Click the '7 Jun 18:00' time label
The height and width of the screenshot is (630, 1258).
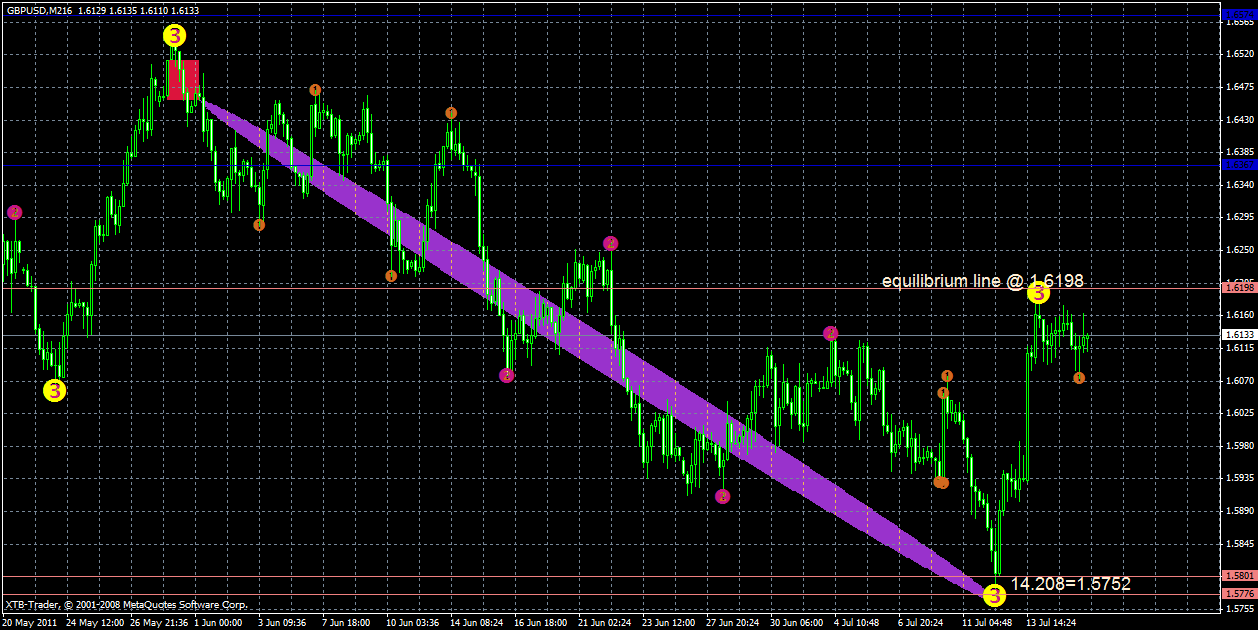tap(346, 622)
